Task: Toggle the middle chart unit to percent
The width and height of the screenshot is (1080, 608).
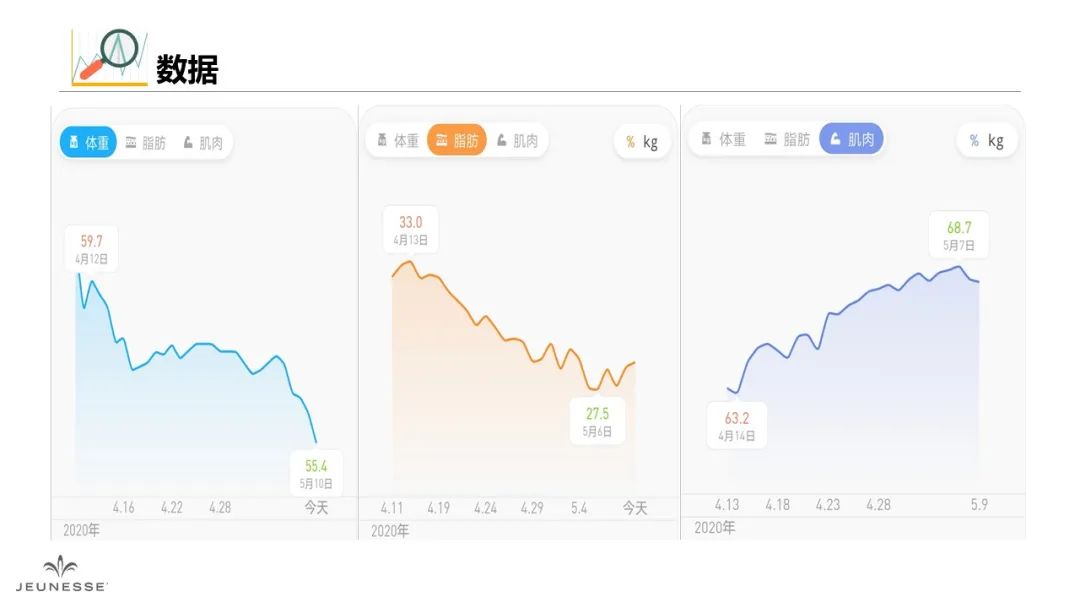Action: click(x=630, y=143)
